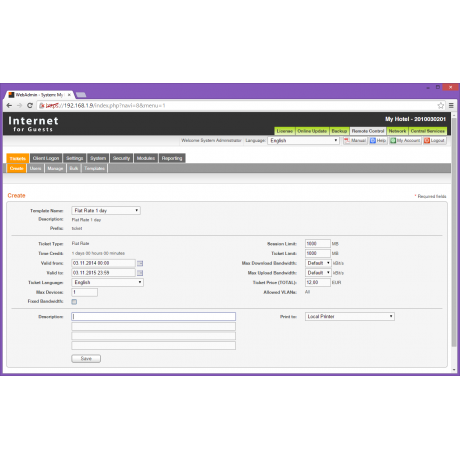Switch to the Reporting tab

172,158
